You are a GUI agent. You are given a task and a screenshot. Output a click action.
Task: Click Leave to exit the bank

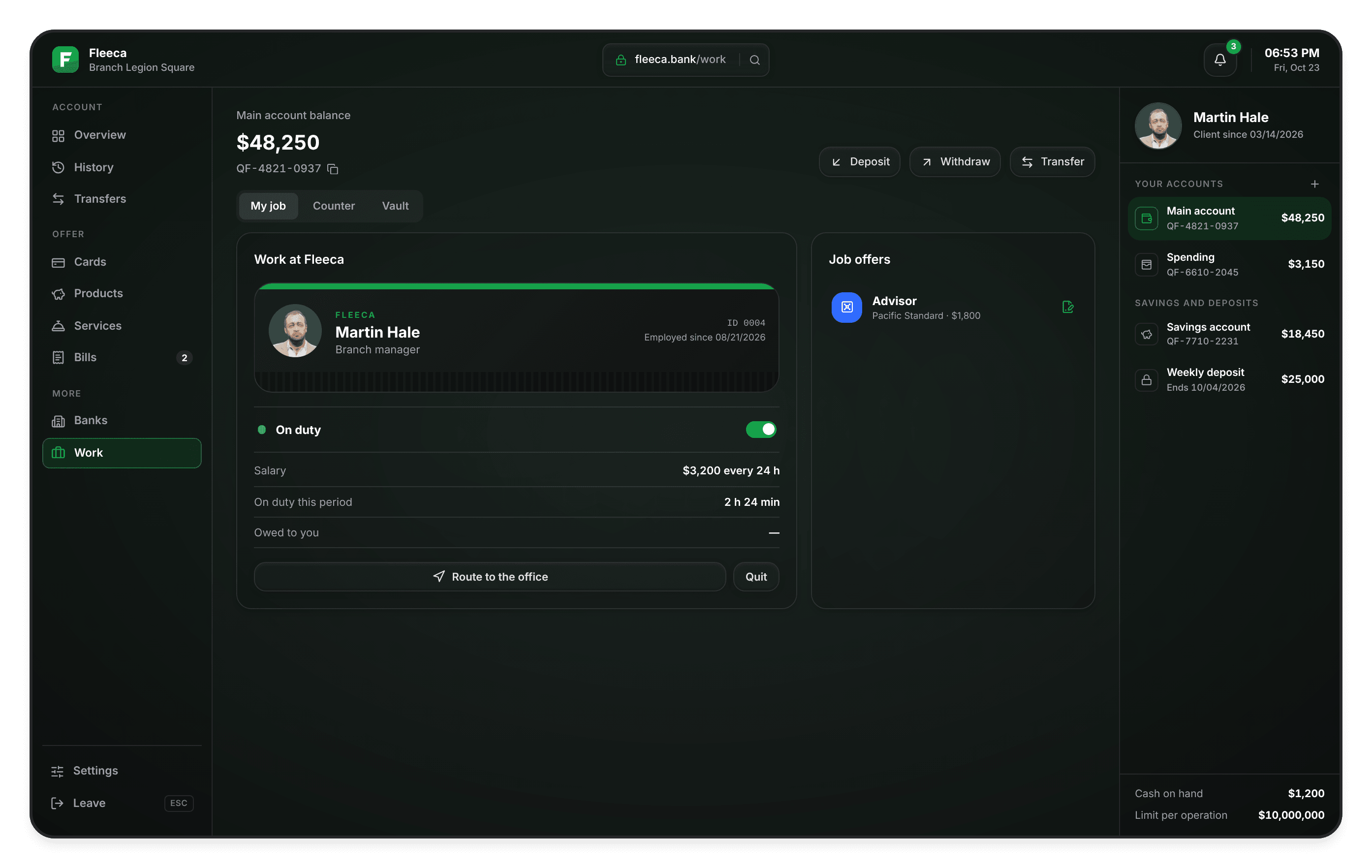[122, 803]
